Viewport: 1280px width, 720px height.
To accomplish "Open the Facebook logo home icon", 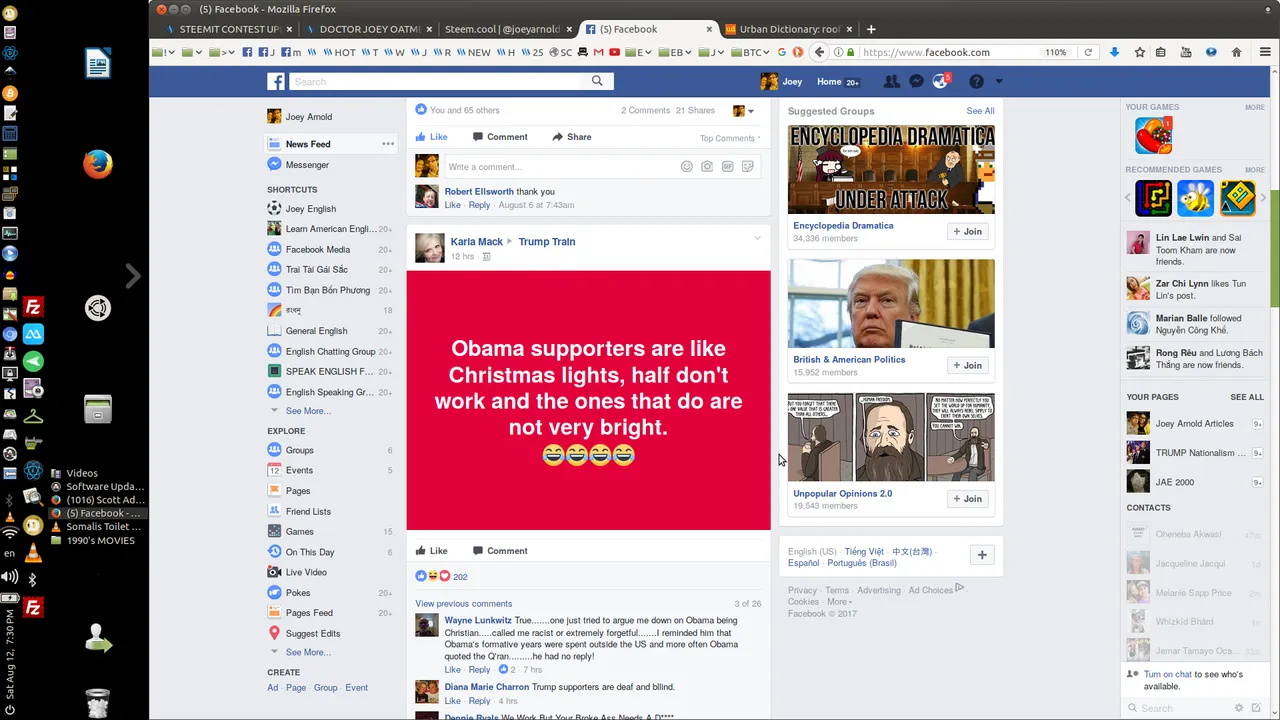I will [x=276, y=81].
